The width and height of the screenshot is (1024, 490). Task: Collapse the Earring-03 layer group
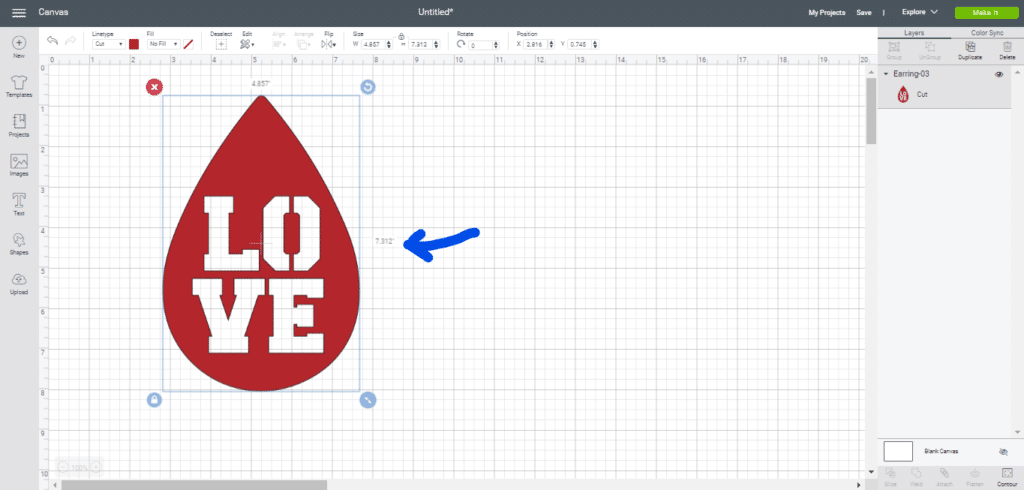pyautogui.click(x=886, y=75)
